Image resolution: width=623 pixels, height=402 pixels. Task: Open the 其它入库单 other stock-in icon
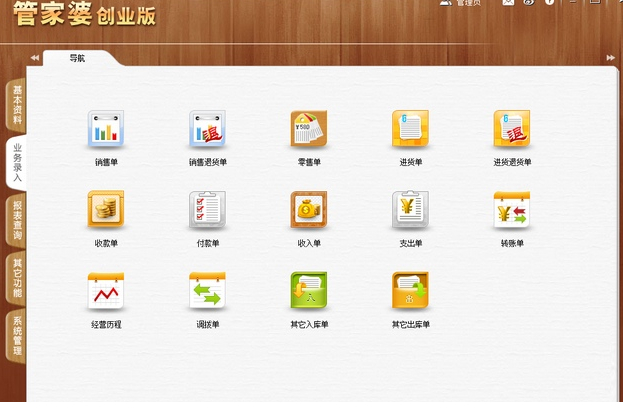click(x=308, y=292)
